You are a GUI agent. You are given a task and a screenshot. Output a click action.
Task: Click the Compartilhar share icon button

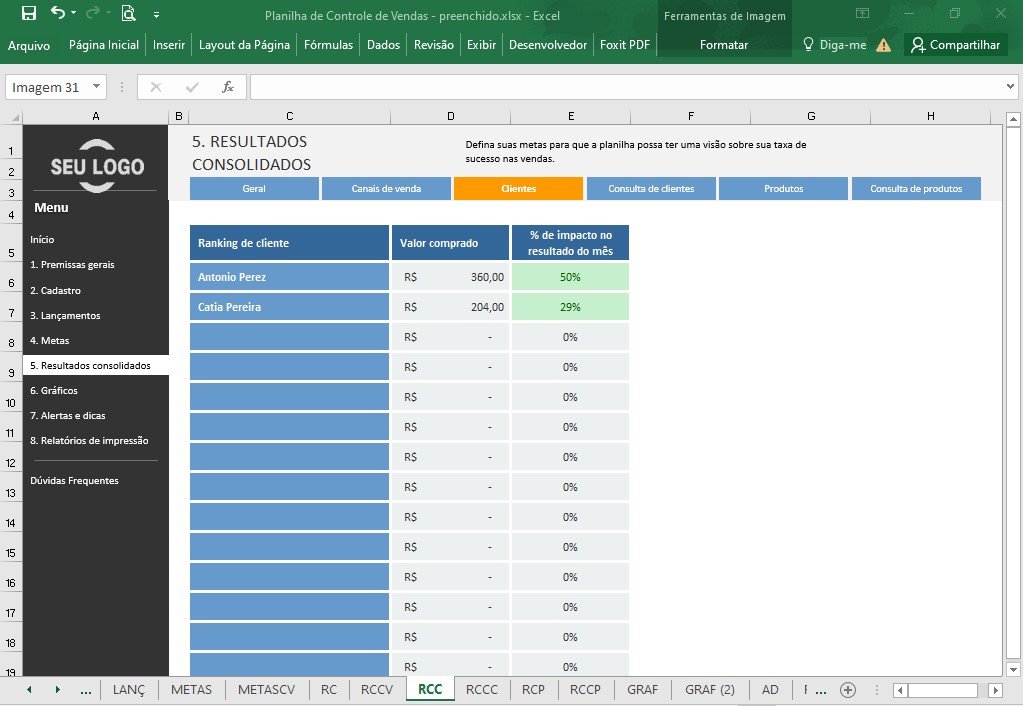(956, 45)
